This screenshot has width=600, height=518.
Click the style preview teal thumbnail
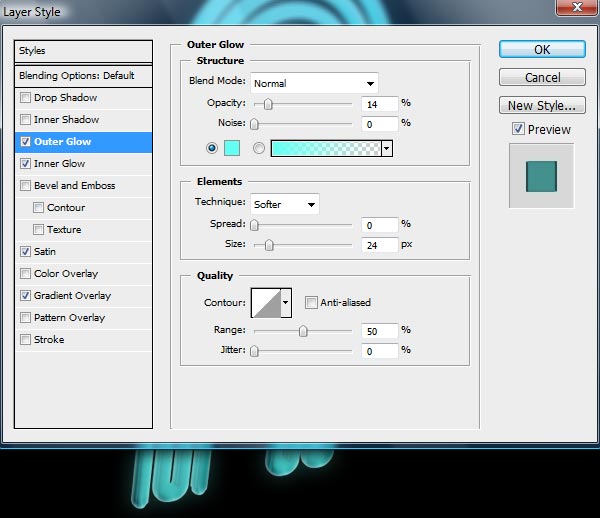pos(541,176)
